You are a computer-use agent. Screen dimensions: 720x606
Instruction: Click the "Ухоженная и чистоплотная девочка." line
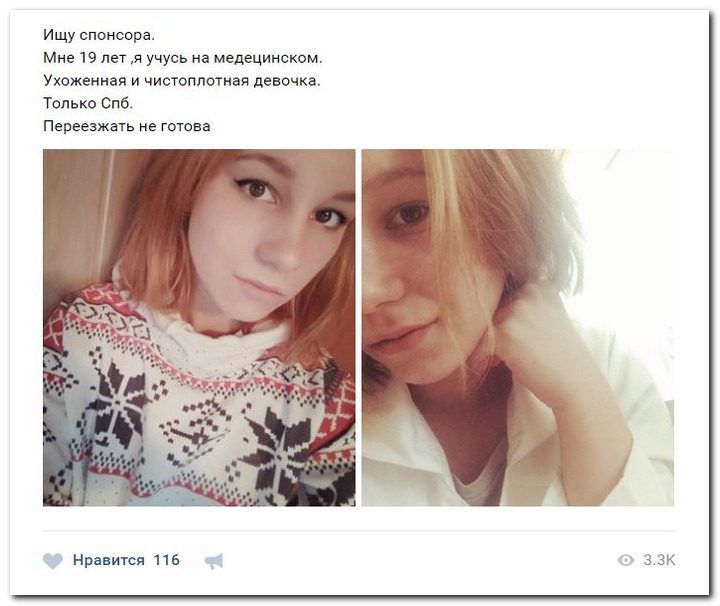pos(182,81)
